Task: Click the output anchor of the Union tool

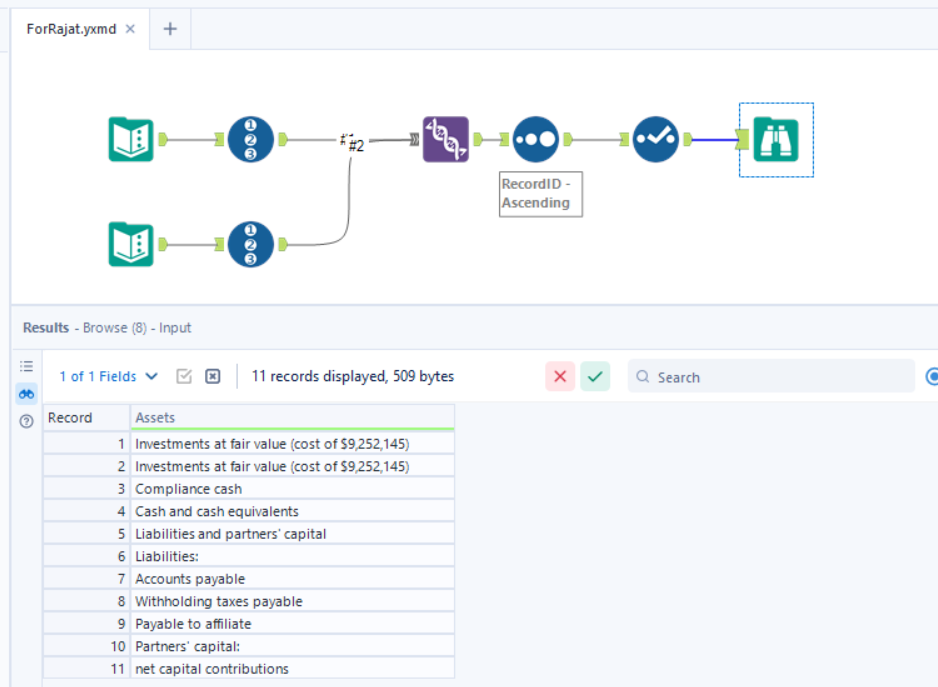Action: [477, 139]
